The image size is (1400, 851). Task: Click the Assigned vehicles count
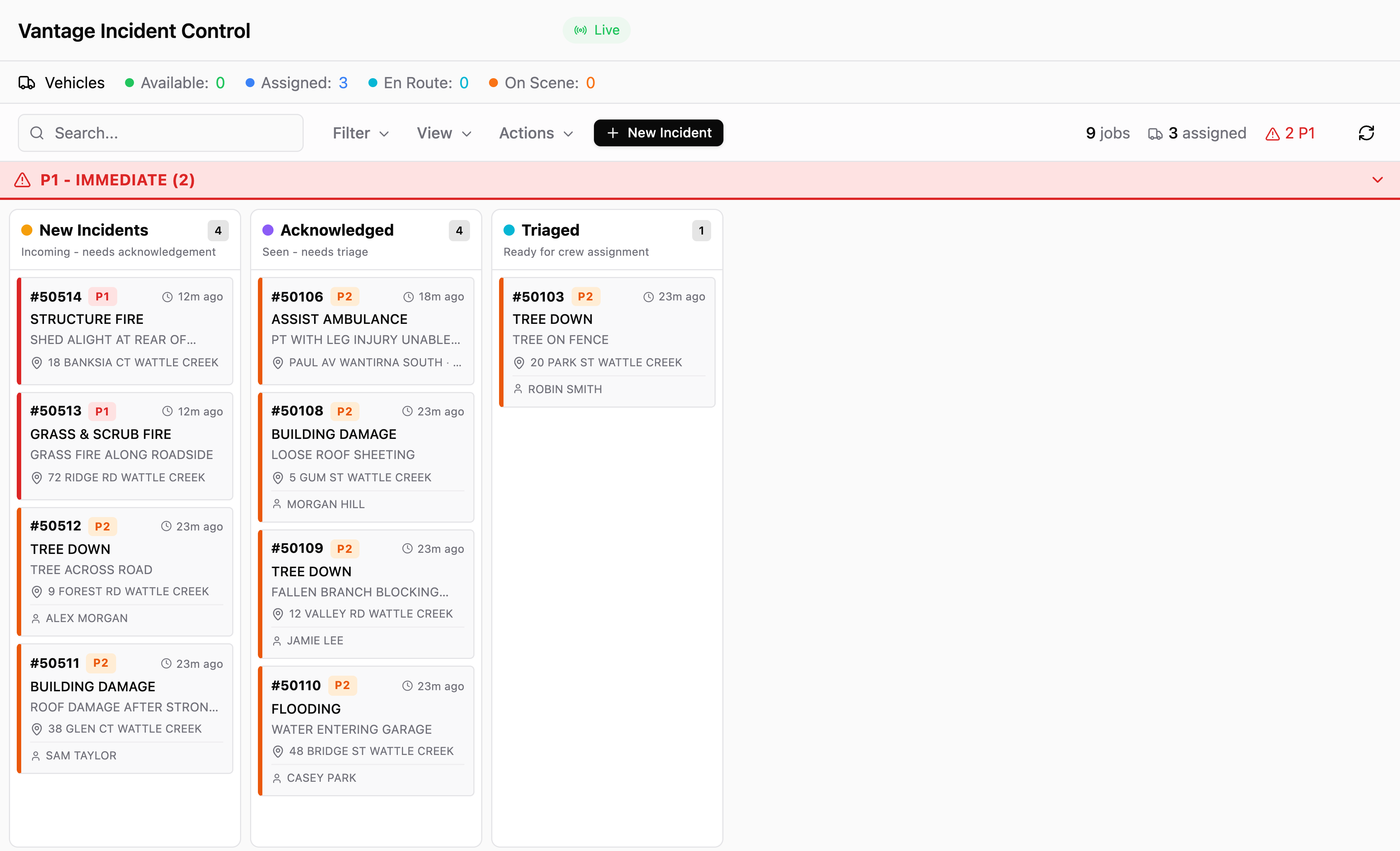pos(343,83)
